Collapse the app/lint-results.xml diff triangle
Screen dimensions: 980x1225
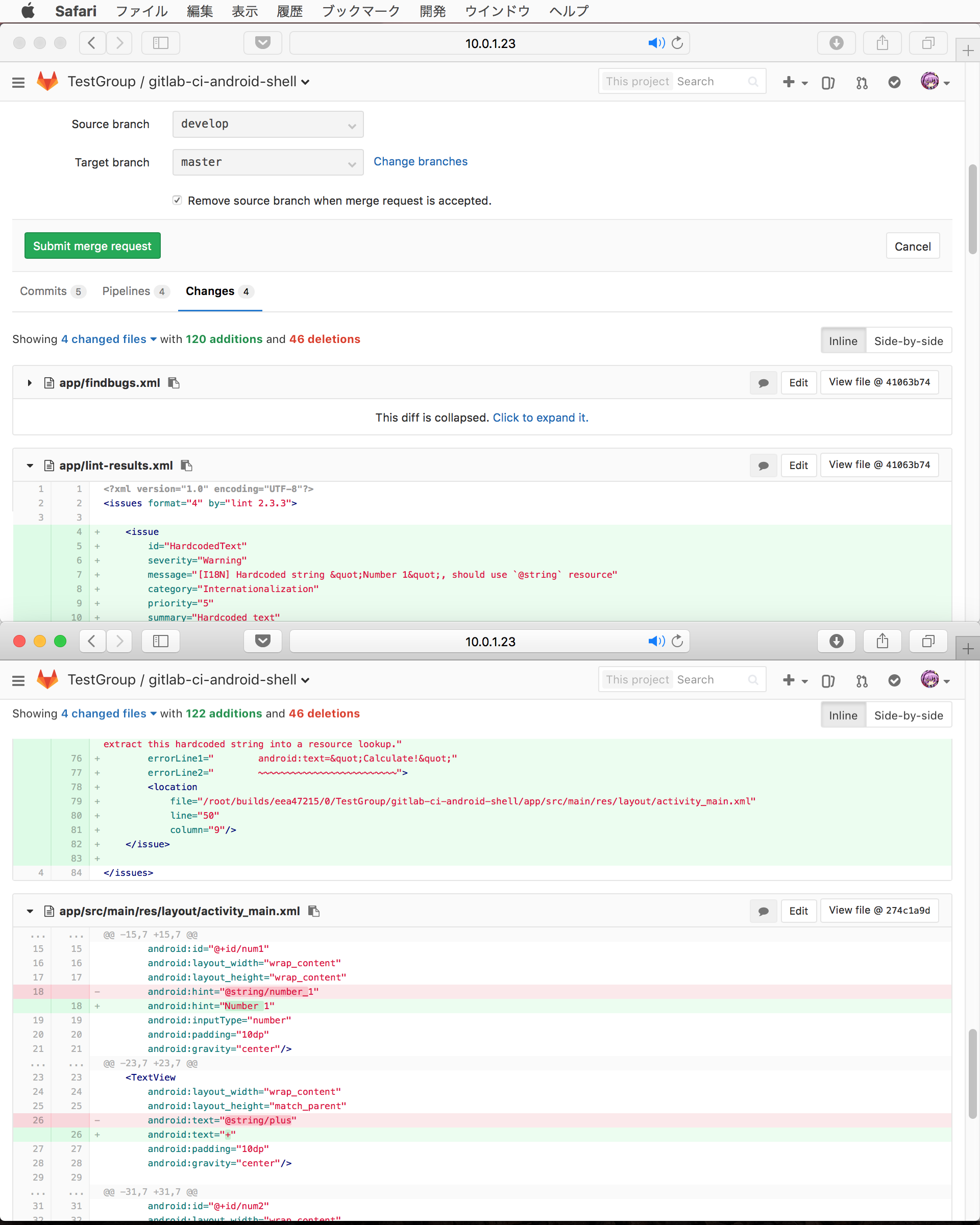(30, 465)
